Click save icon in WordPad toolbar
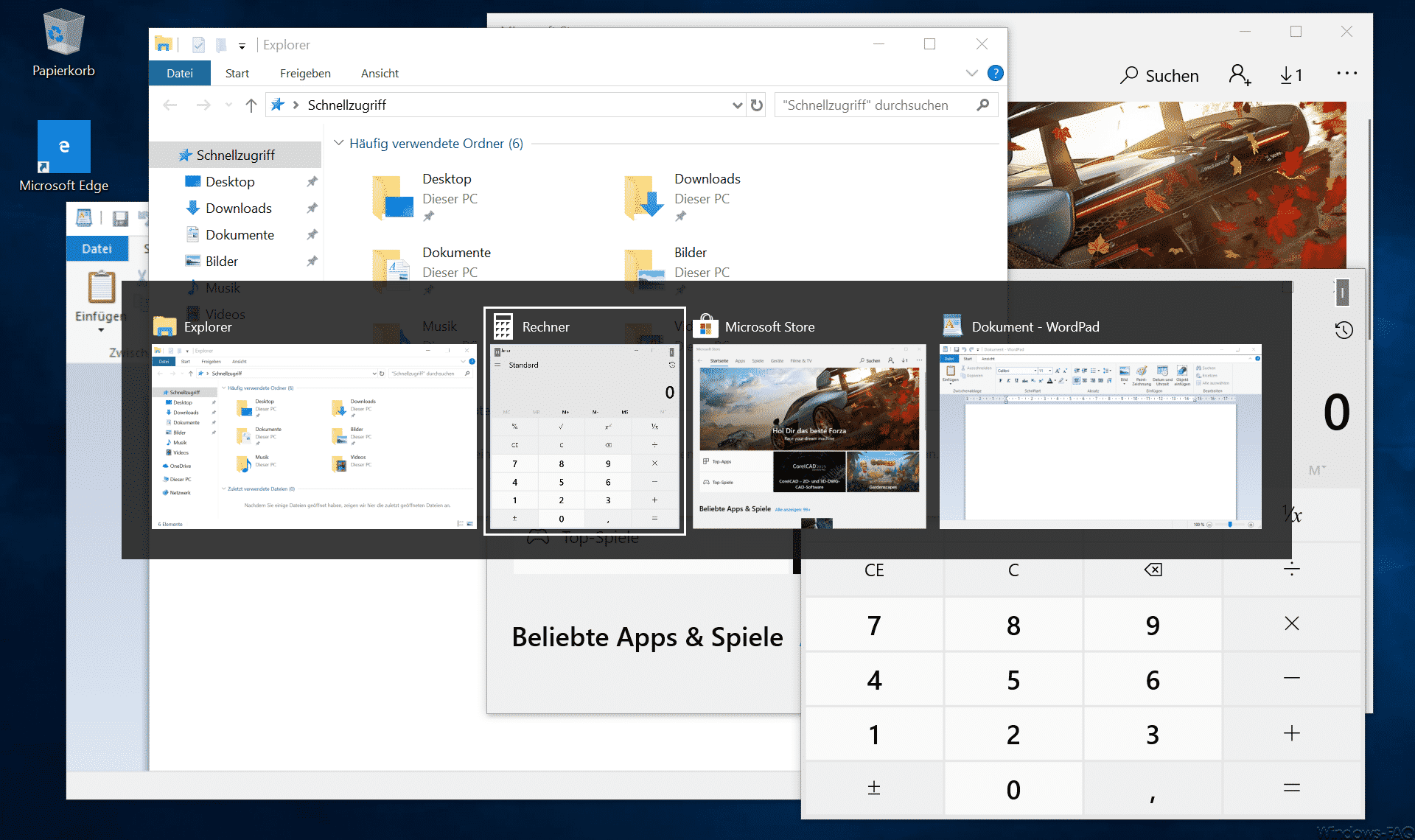The height and width of the screenshot is (840, 1415). (120, 218)
